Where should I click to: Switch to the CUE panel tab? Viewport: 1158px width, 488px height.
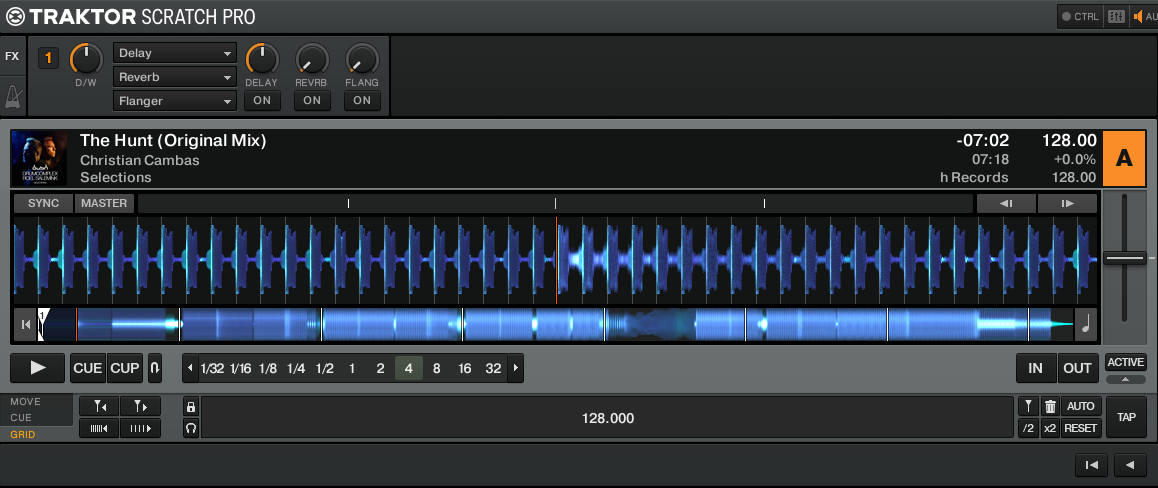(22, 418)
